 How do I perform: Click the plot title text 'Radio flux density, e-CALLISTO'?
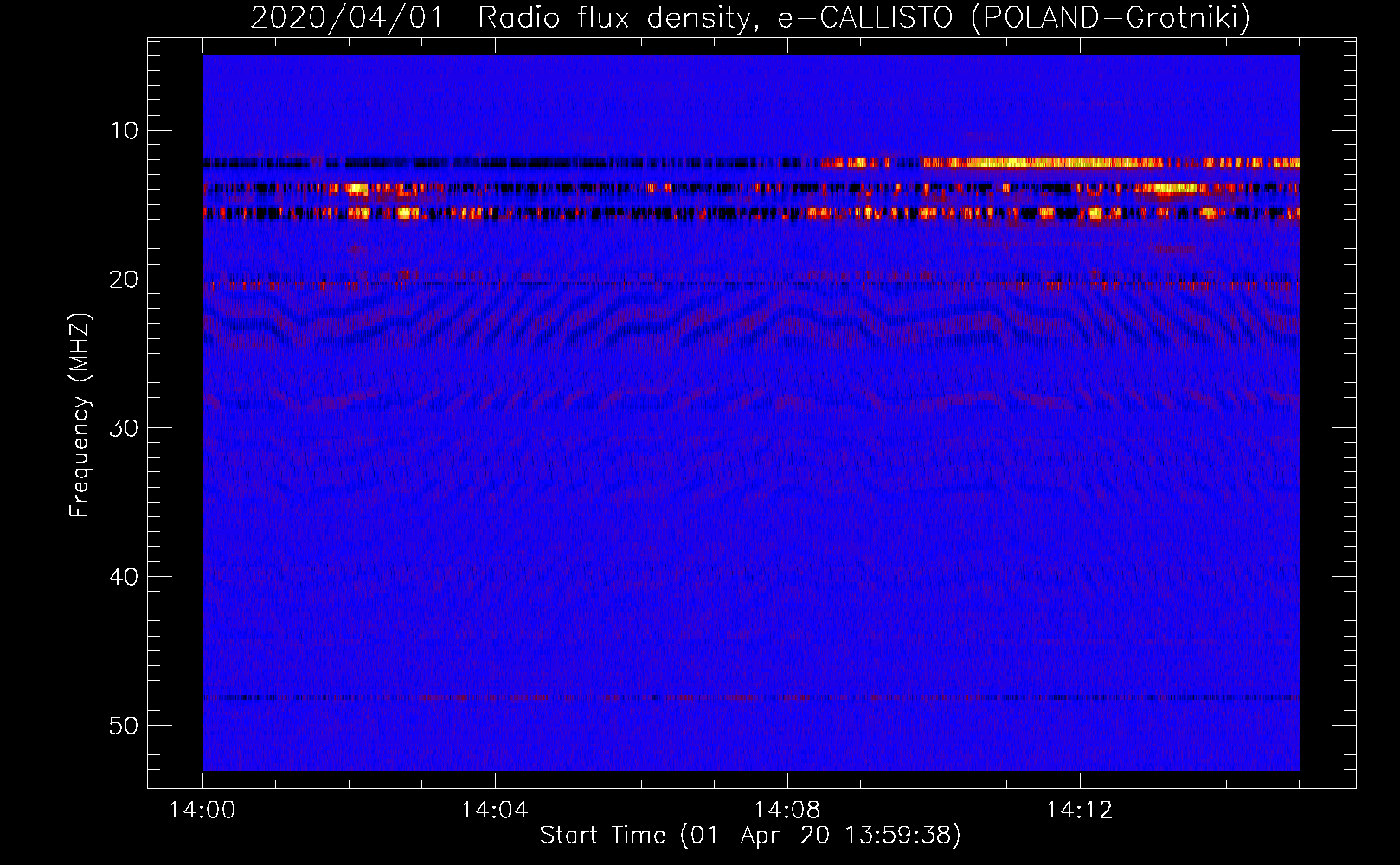tap(716, 17)
